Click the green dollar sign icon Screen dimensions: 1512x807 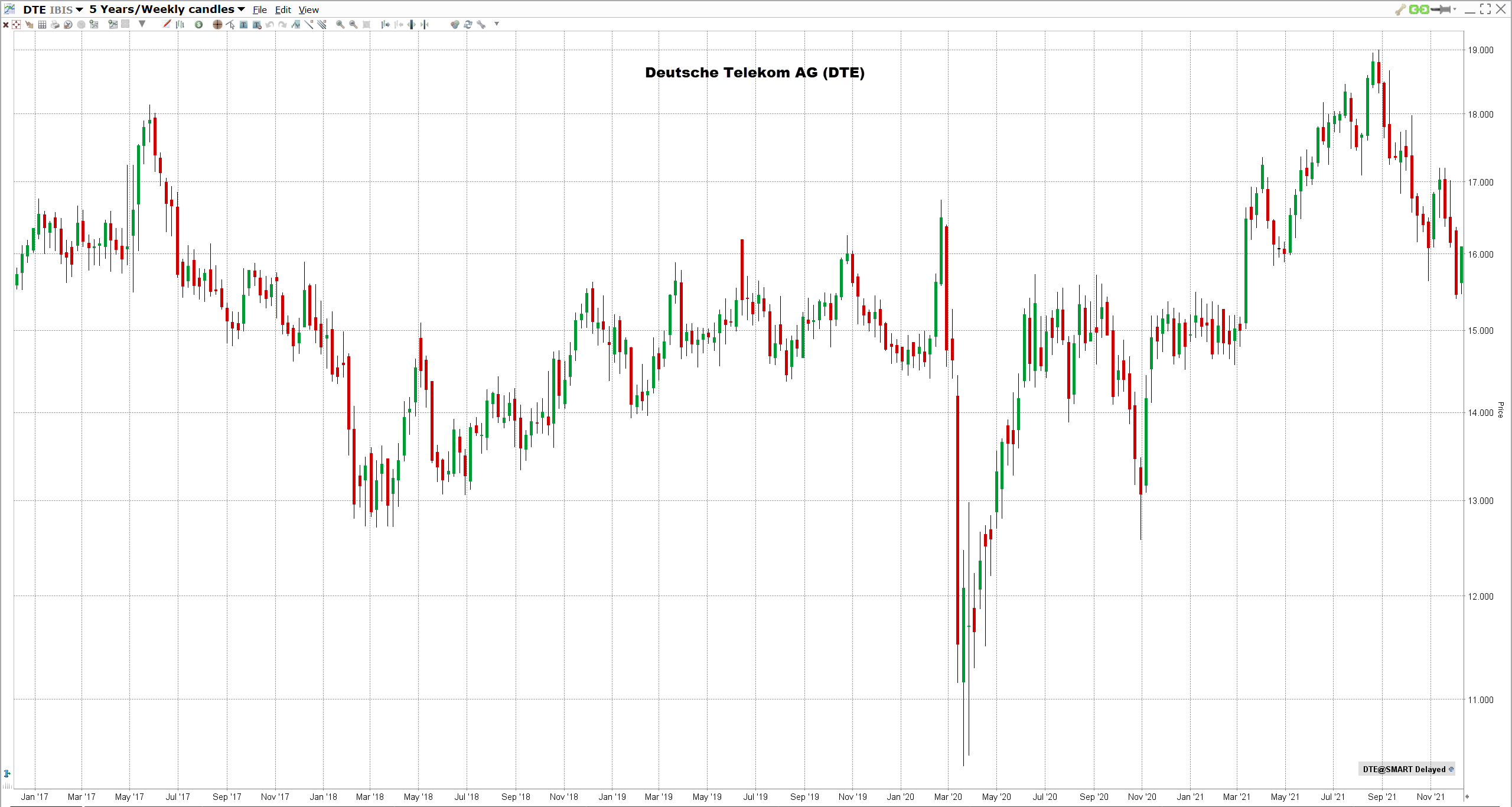198,25
